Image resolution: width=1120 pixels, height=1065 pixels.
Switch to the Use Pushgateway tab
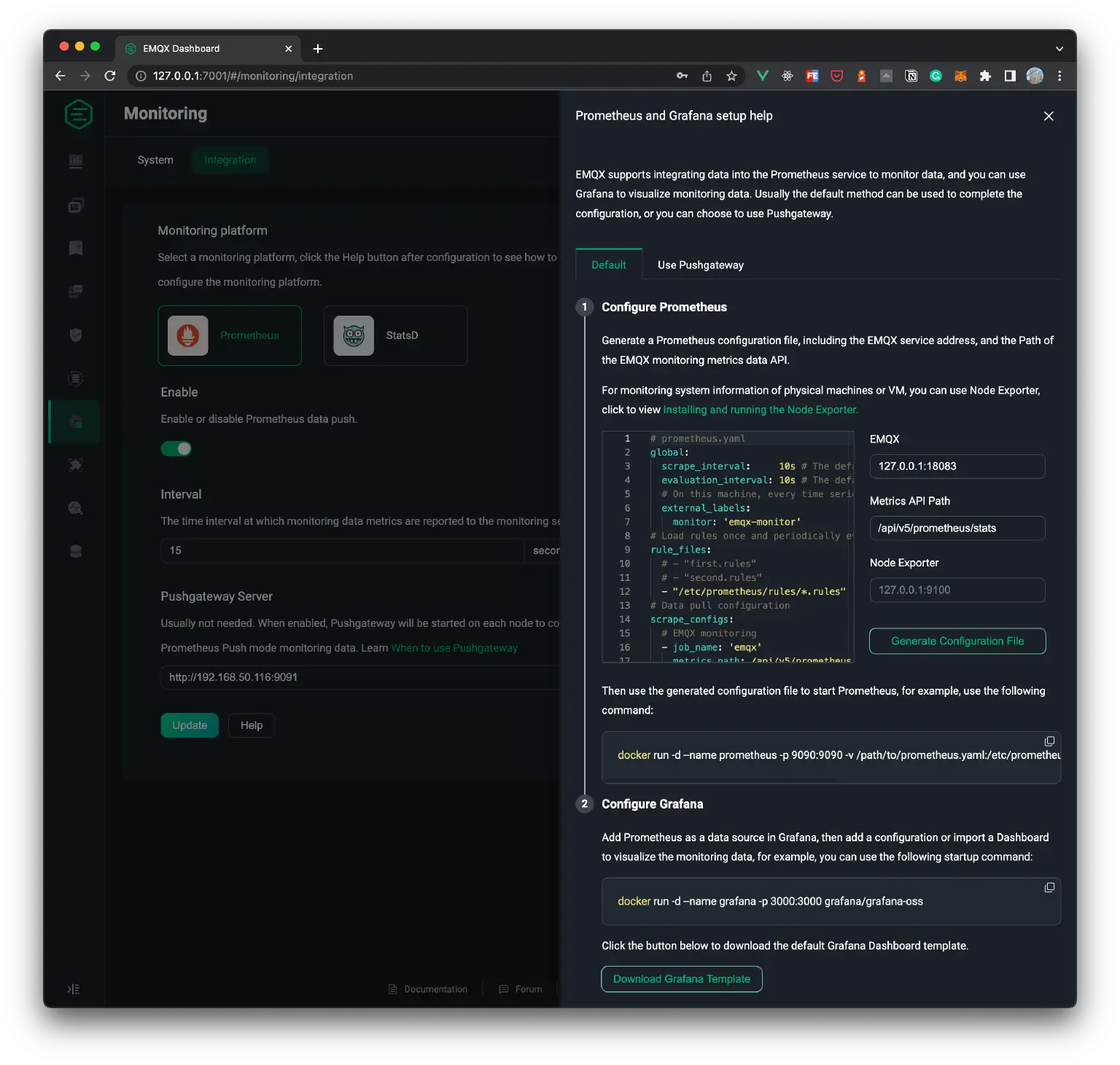coord(699,265)
